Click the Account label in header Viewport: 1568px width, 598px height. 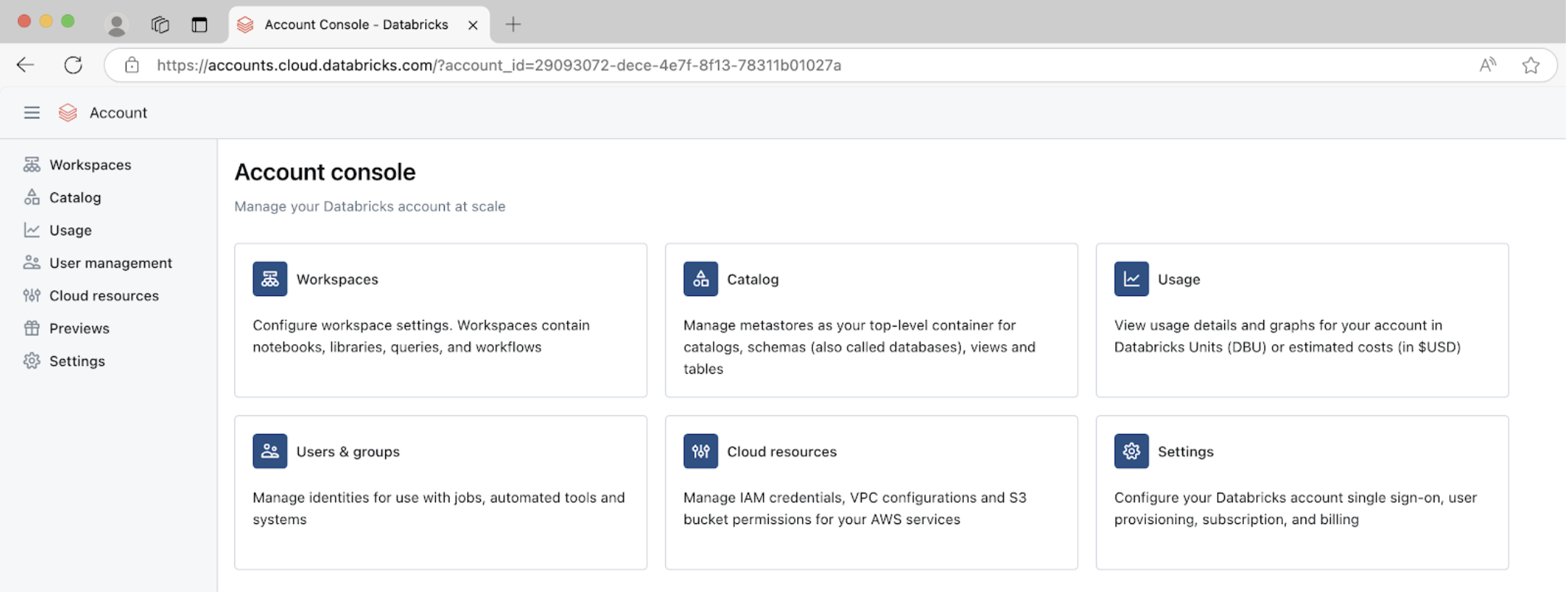118,112
